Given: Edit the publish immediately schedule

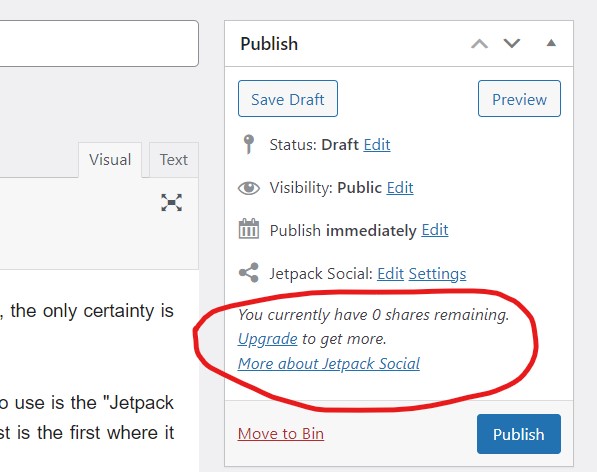Looking at the screenshot, I should (435, 230).
